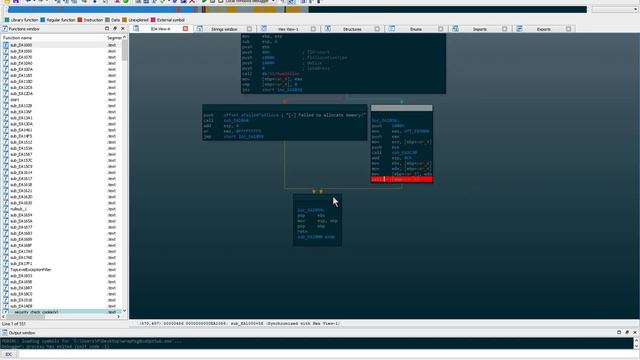Screen dimensions: 640x360
Task: Close the Output window panel
Action: click(635, 332)
